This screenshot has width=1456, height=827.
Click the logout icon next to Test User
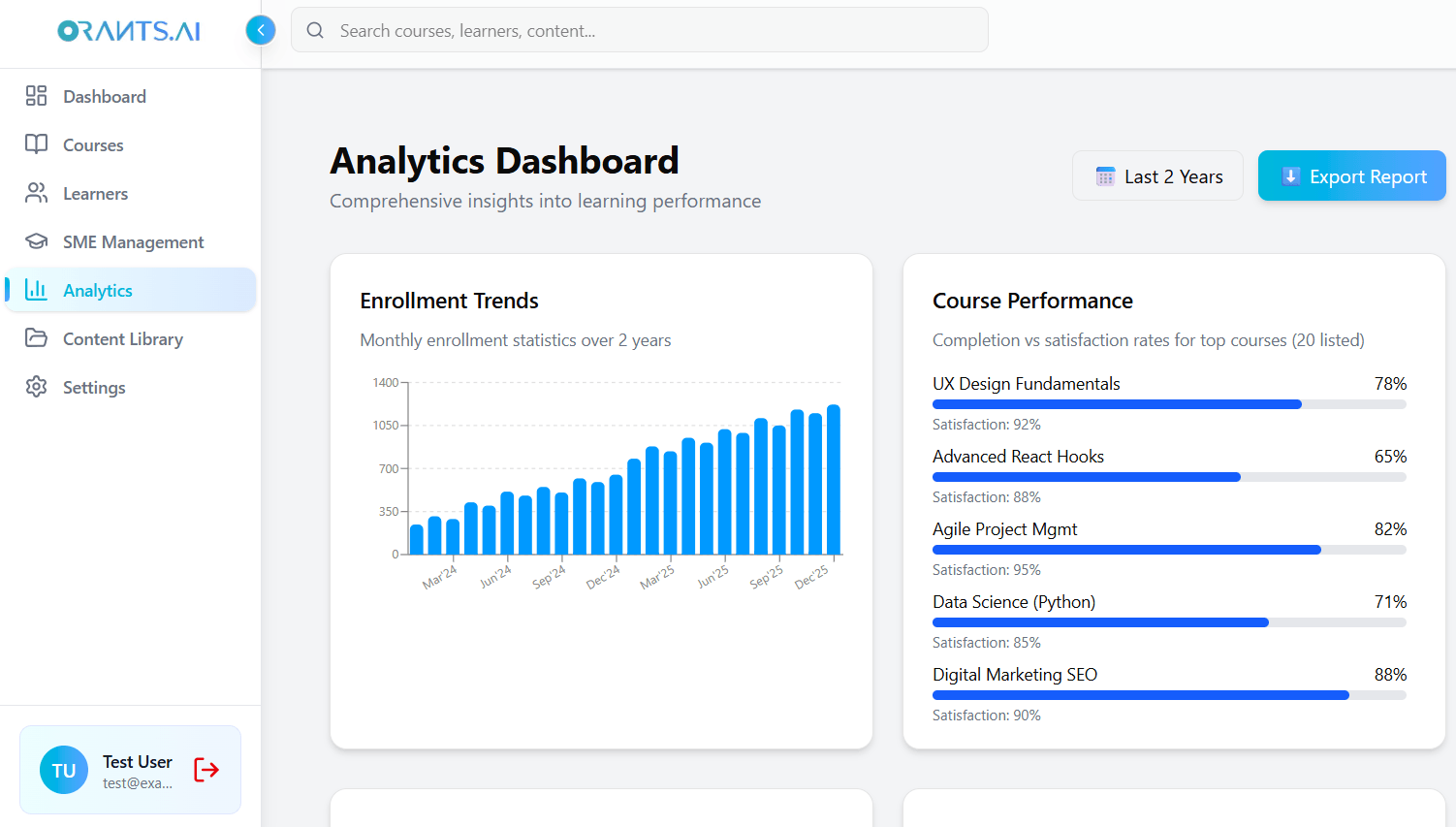point(206,769)
